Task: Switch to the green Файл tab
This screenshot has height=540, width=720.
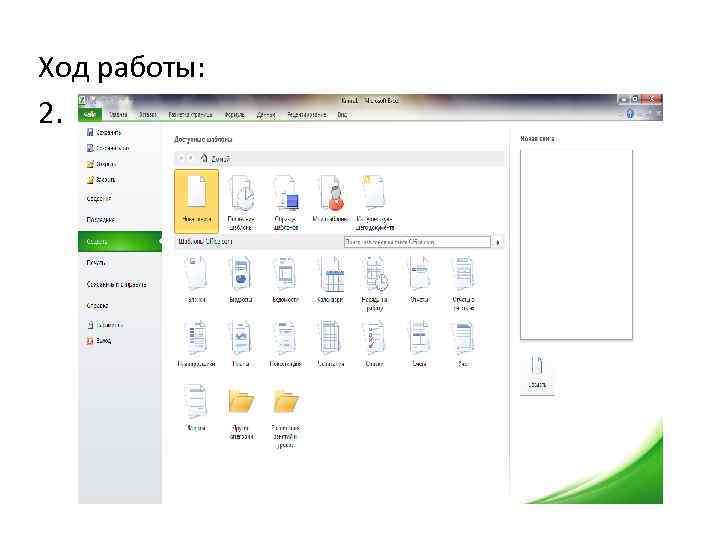Action: pos(90,114)
